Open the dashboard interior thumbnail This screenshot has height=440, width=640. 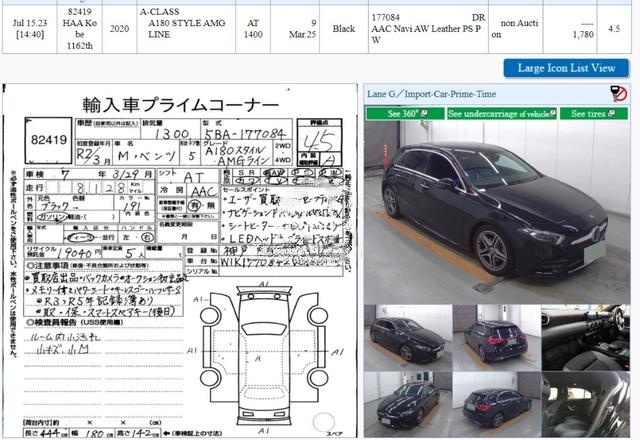(585, 336)
